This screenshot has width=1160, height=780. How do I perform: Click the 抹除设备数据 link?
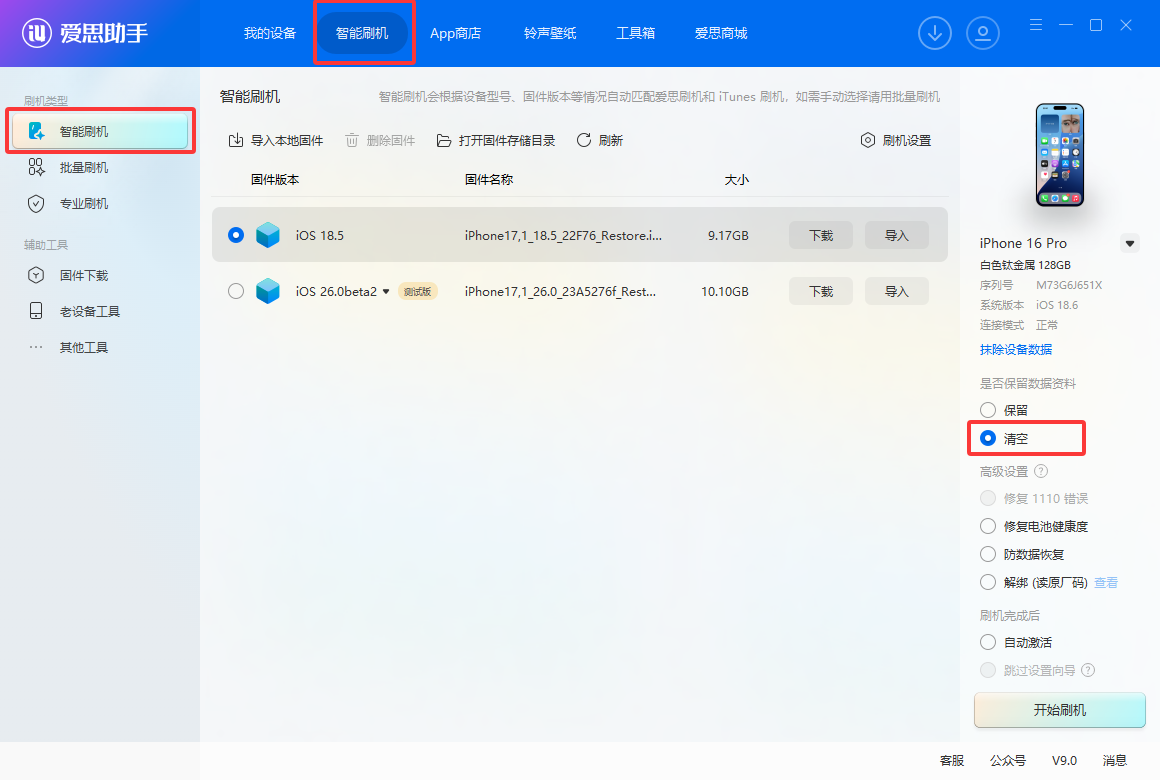point(1015,349)
